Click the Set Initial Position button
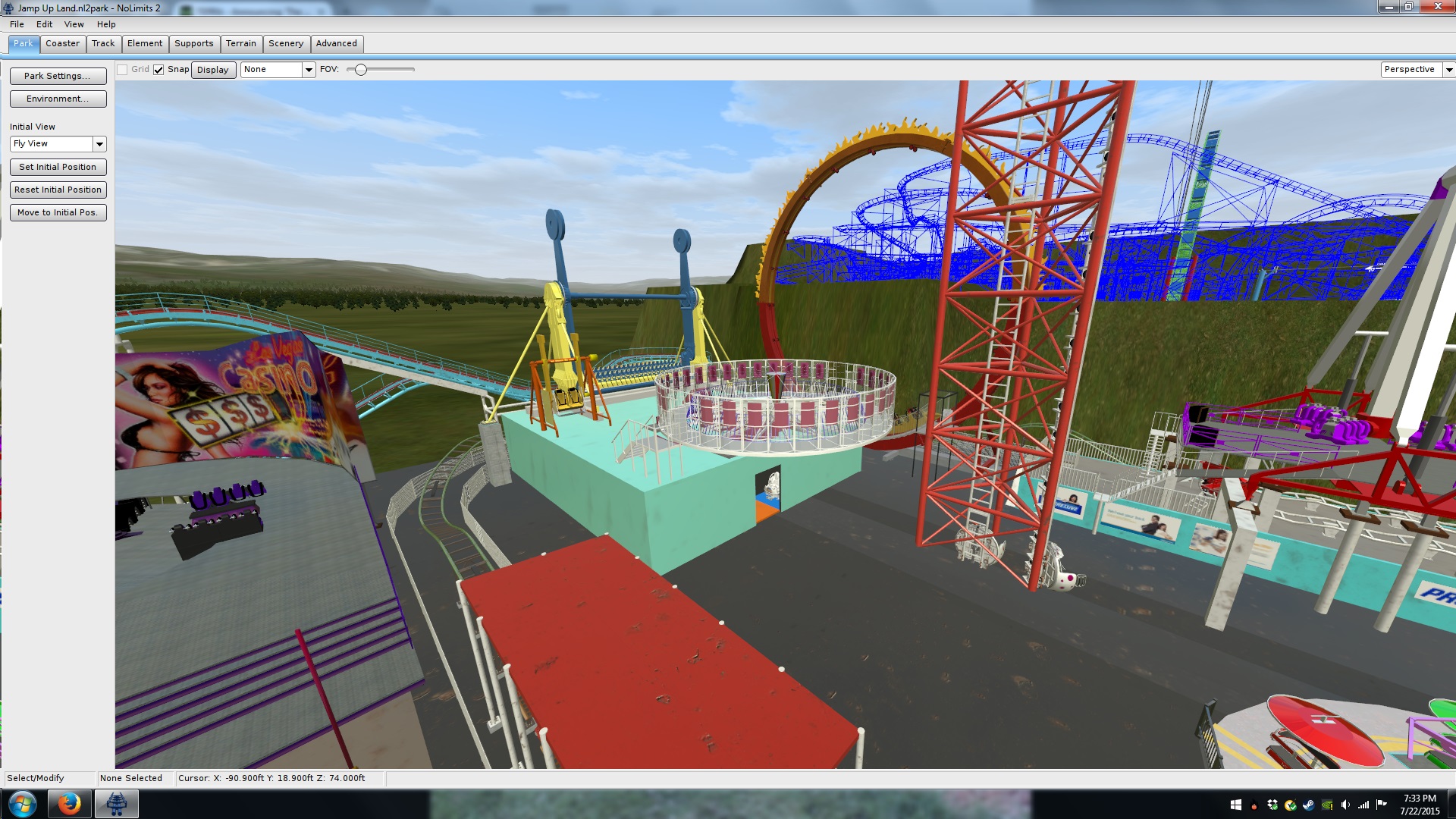 coord(58,167)
